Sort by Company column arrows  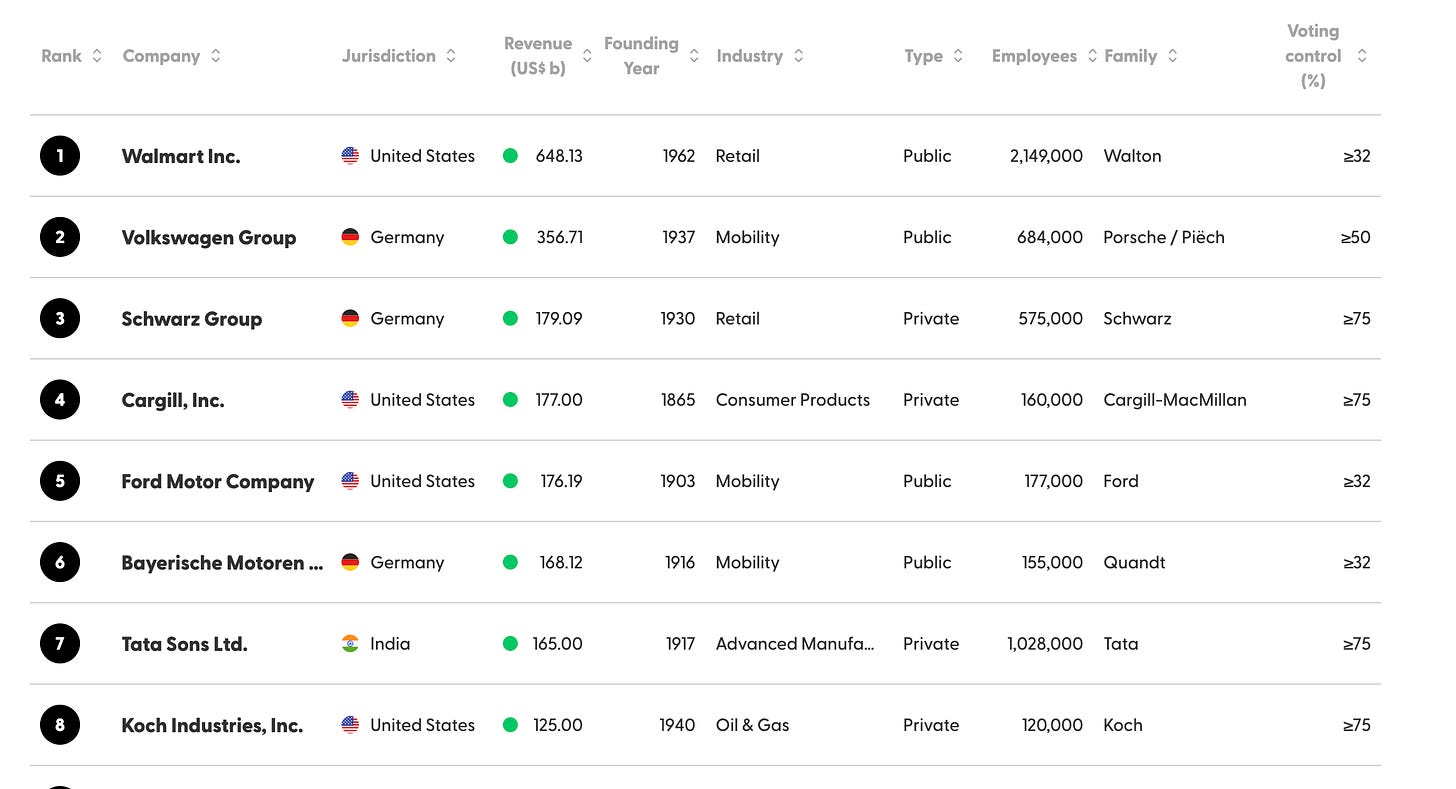[216, 56]
